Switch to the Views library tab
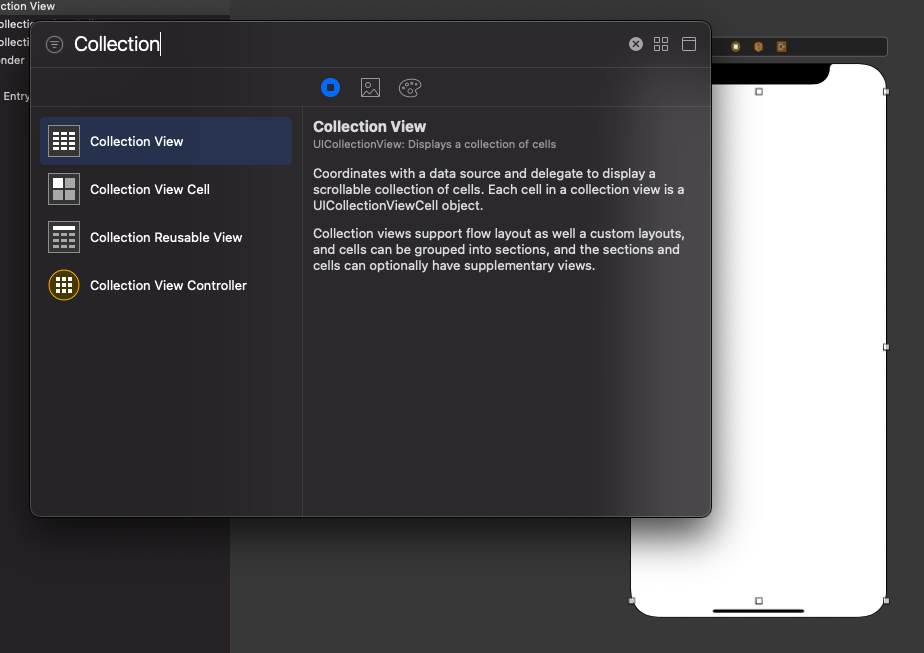 point(331,87)
